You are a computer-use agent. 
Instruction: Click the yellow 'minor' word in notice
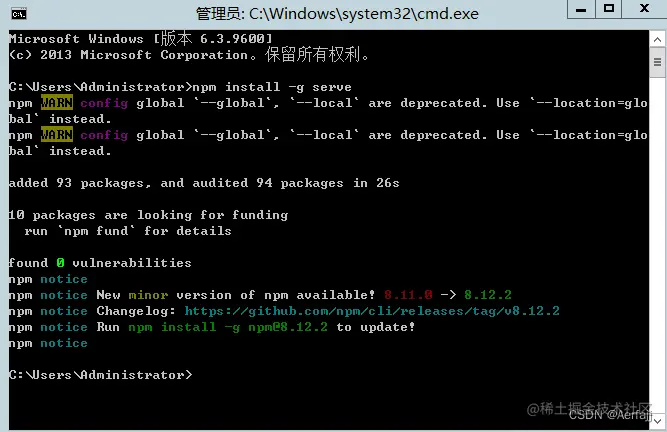(x=148, y=295)
